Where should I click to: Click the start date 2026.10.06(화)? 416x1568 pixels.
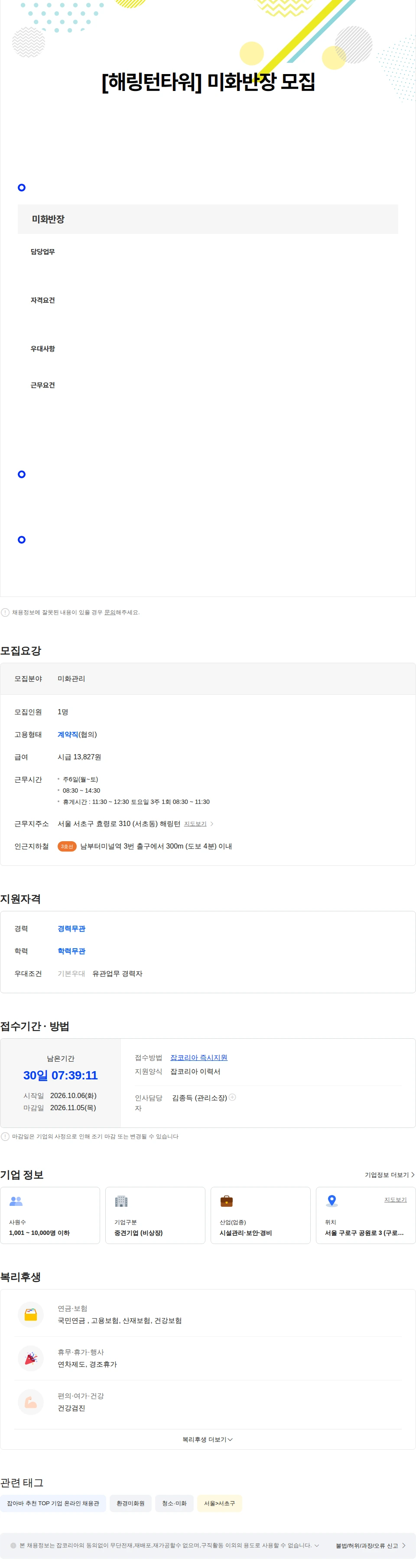pos(73,1096)
